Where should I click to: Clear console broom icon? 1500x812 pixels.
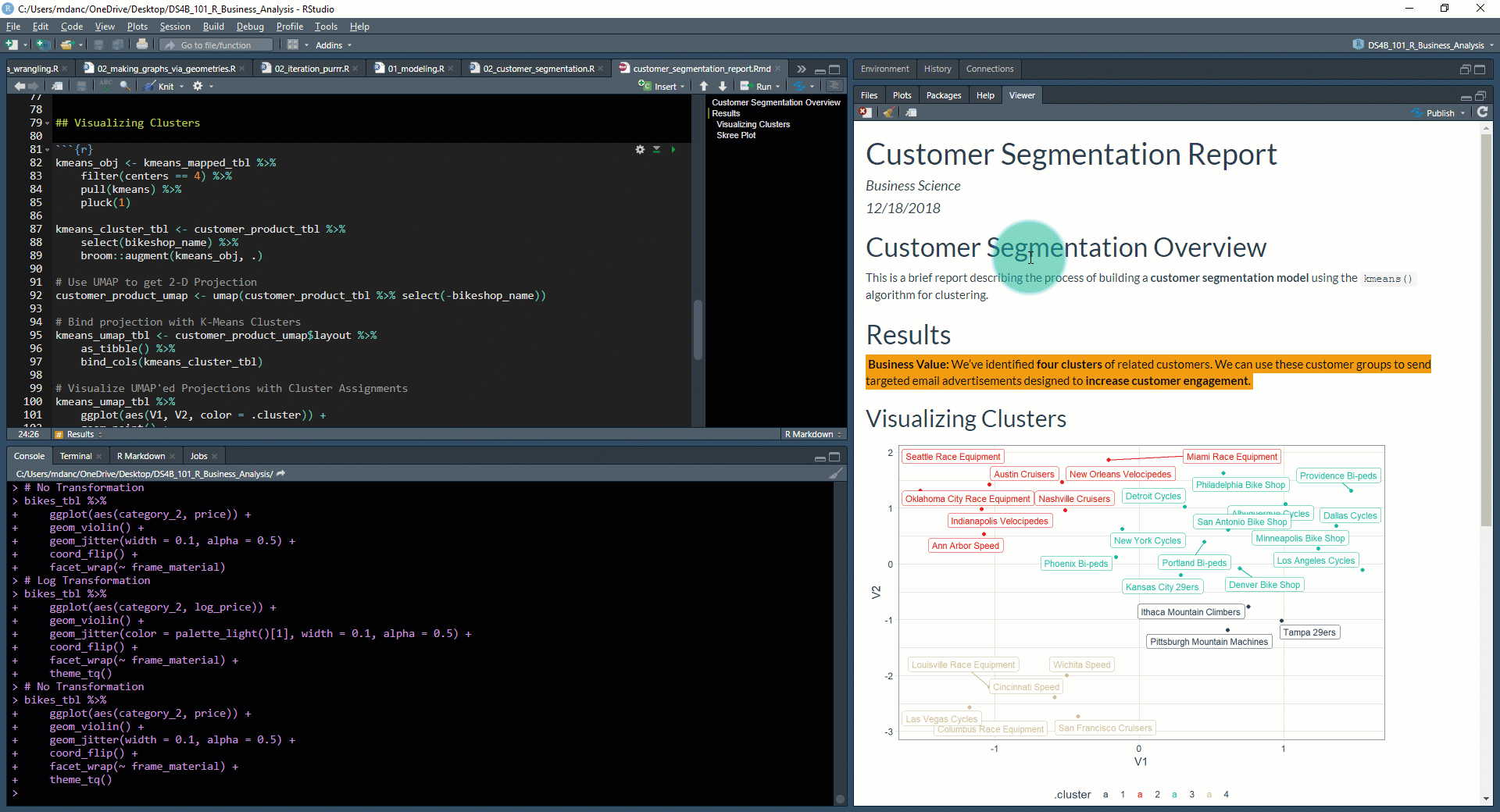(836, 473)
